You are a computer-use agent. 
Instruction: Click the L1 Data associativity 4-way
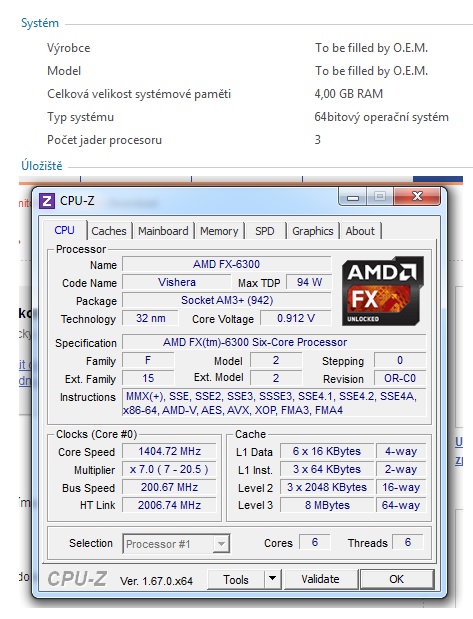(x=401, y=451)
